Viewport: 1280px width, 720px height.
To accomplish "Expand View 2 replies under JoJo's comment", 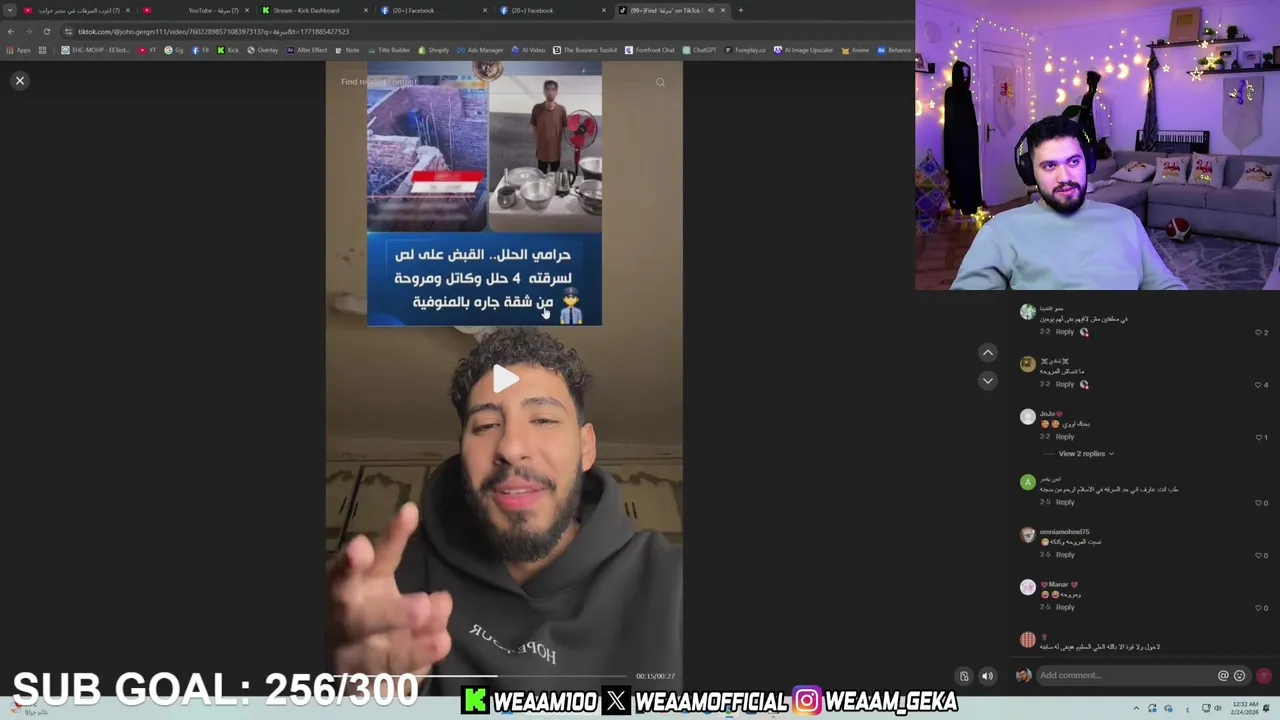I will pos(1086,453).
